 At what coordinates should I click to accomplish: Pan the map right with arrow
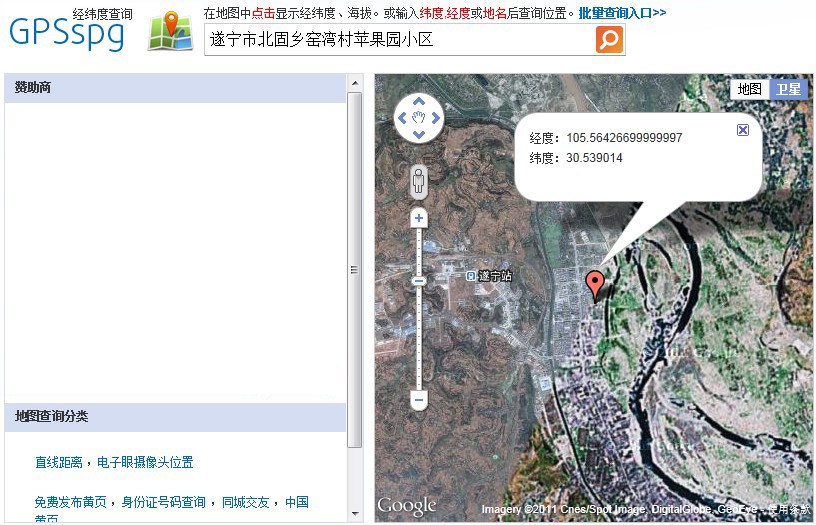tap(436, 118)
